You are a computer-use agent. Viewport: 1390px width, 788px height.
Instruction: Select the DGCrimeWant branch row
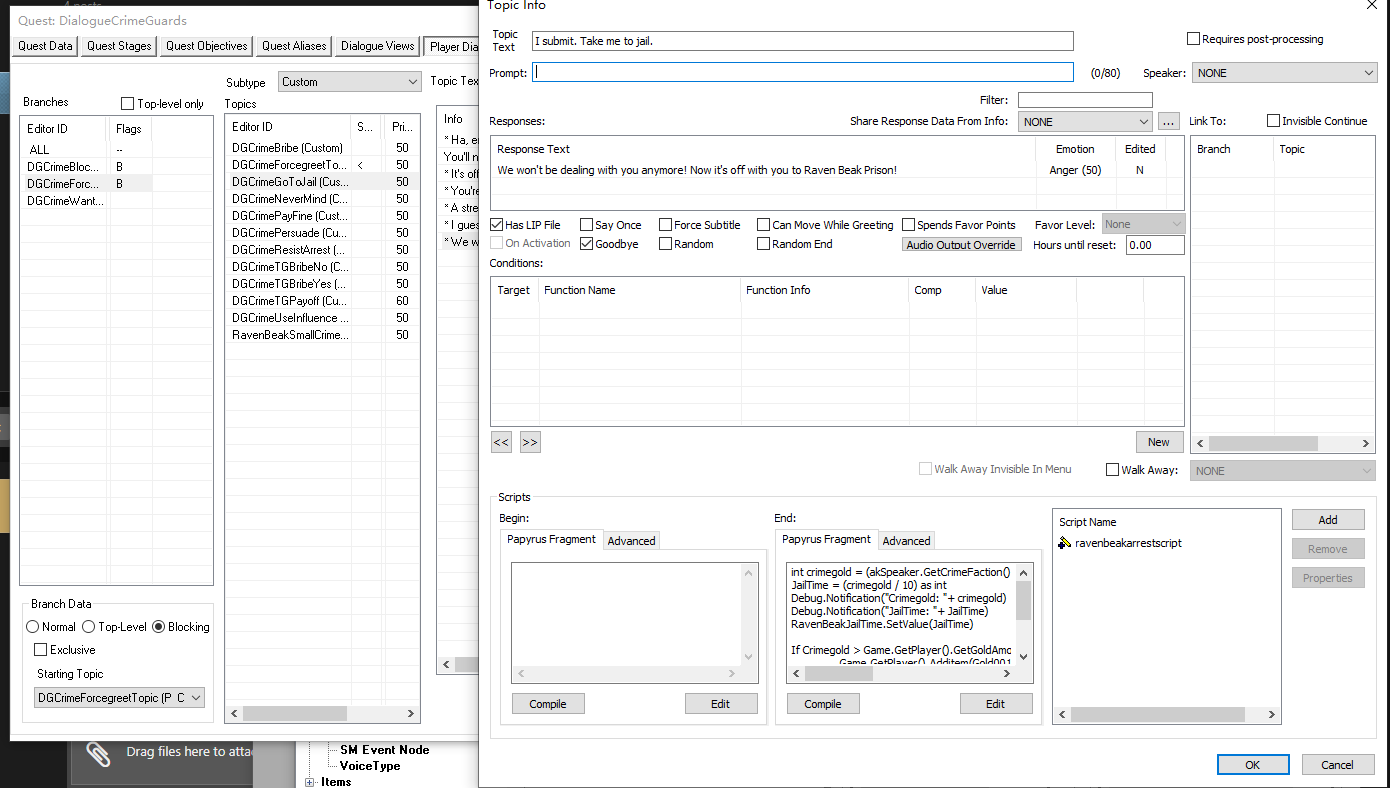(116, 201)
